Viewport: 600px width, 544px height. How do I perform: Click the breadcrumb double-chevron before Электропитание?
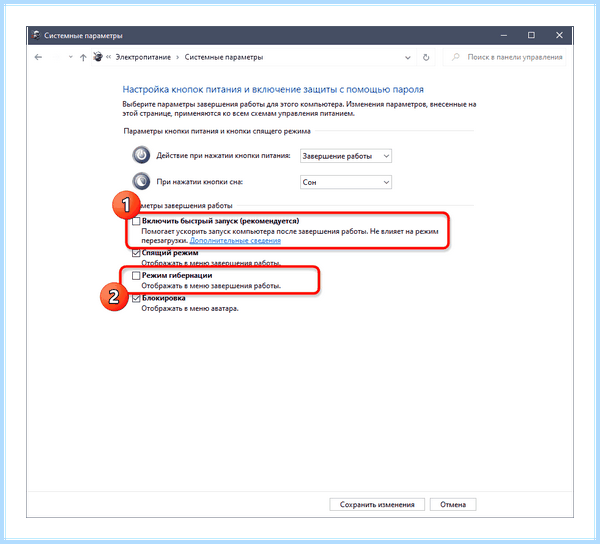pos(109,57)
